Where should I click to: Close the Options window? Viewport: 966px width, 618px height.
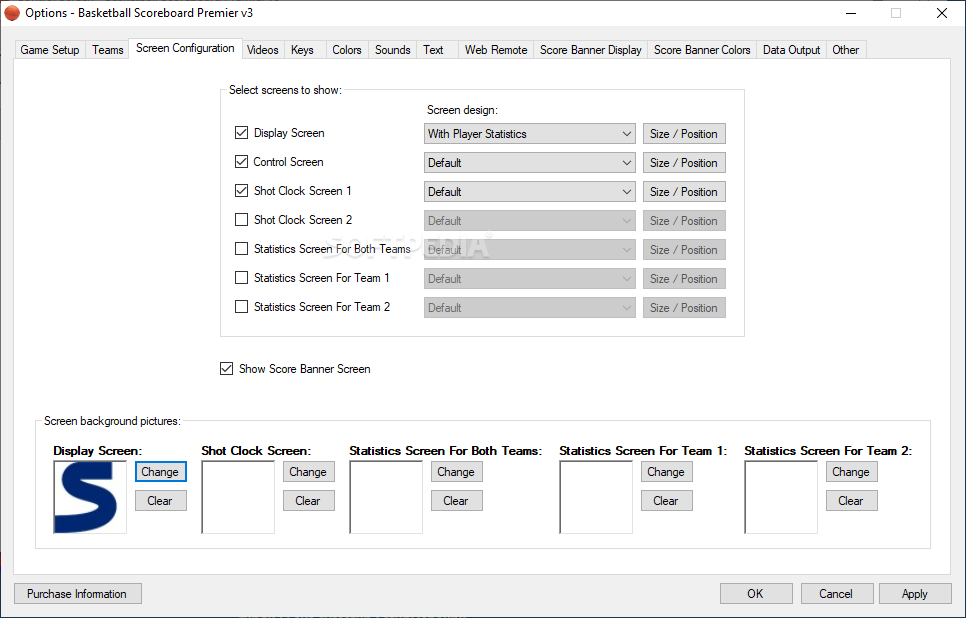pos(942,13)
